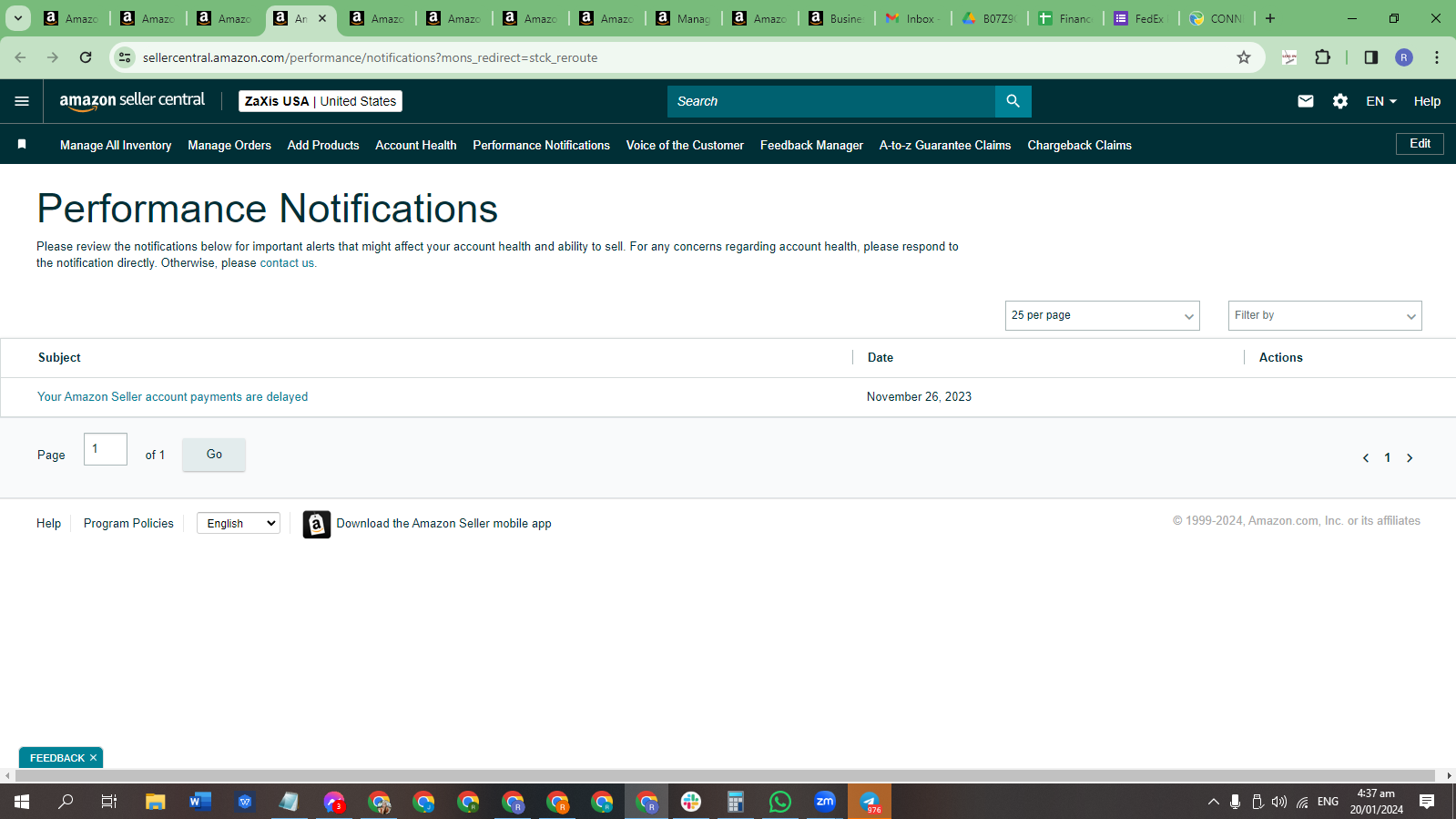Reload the current page
This screenshot has height=819, width=1456.
click(x=86, y=57)
